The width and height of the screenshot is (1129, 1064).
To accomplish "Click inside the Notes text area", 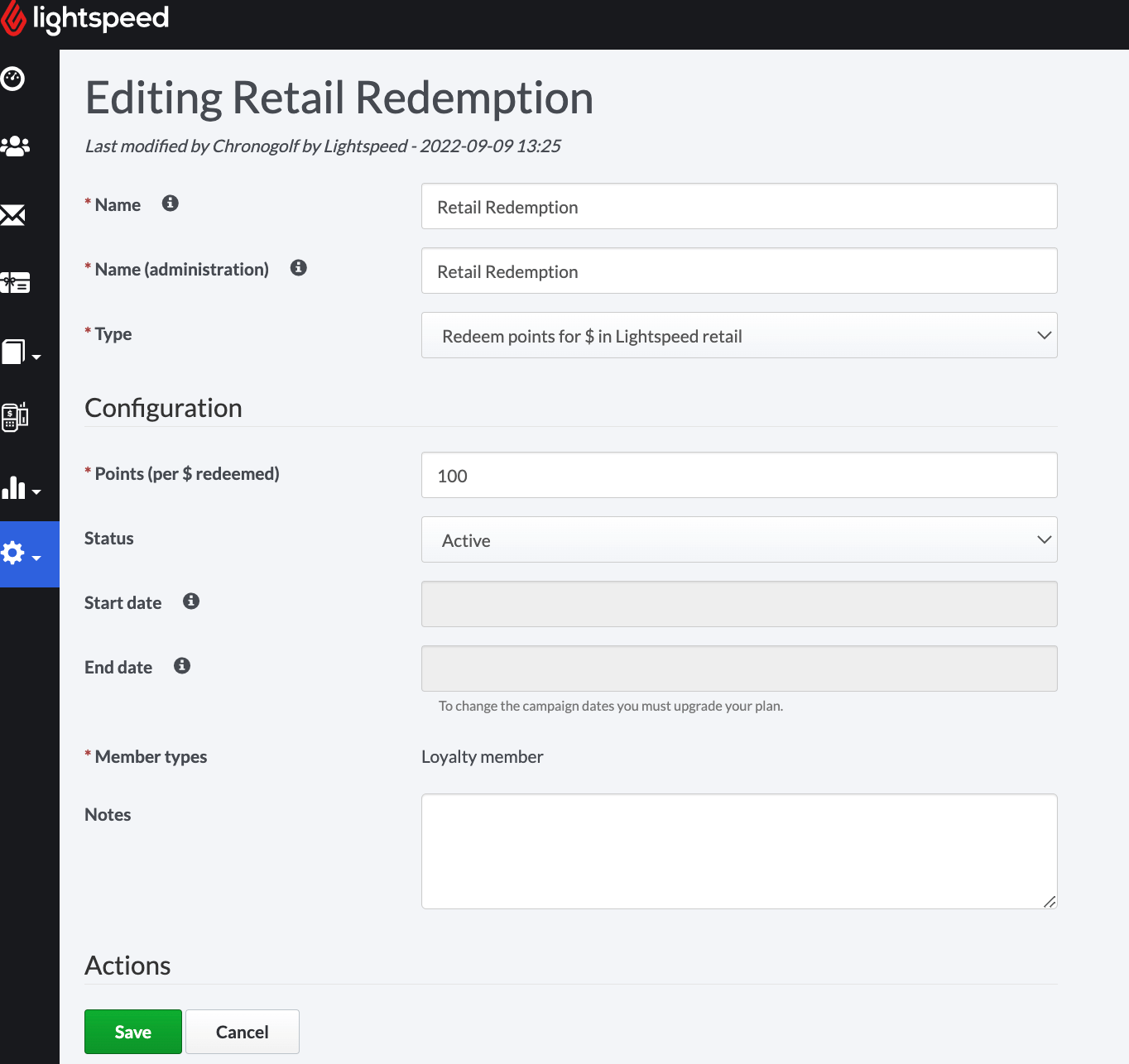I will tap(739, 851).
